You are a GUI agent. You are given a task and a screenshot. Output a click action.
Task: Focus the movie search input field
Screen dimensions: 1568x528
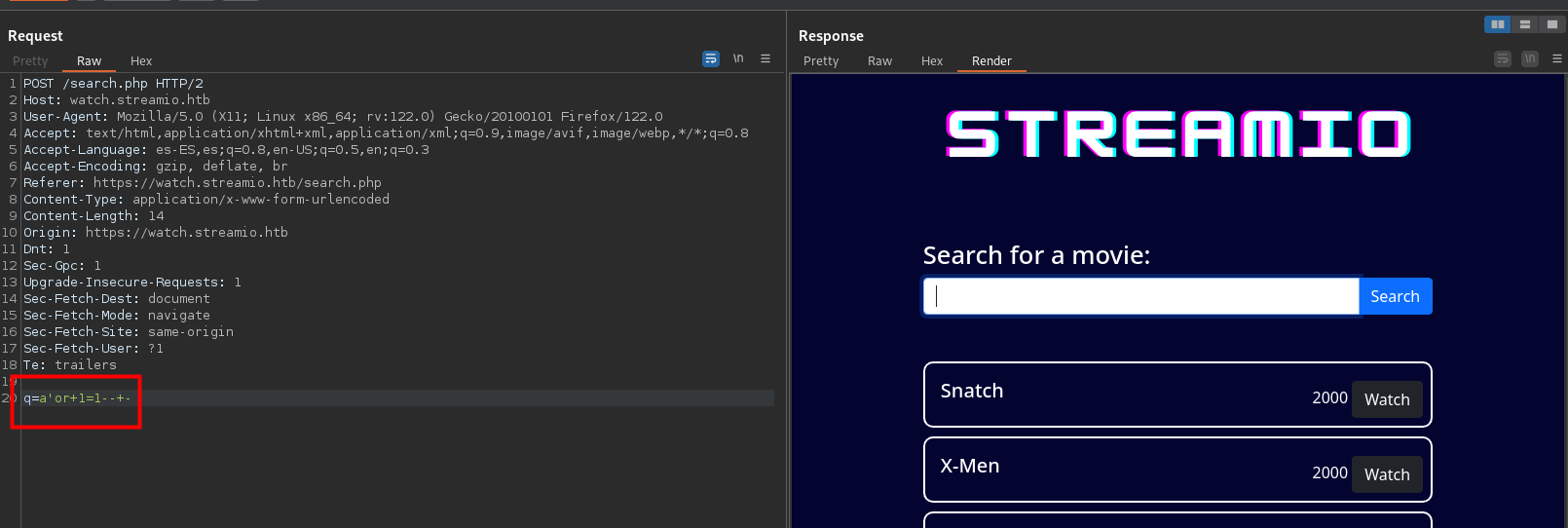point(1140,296)
